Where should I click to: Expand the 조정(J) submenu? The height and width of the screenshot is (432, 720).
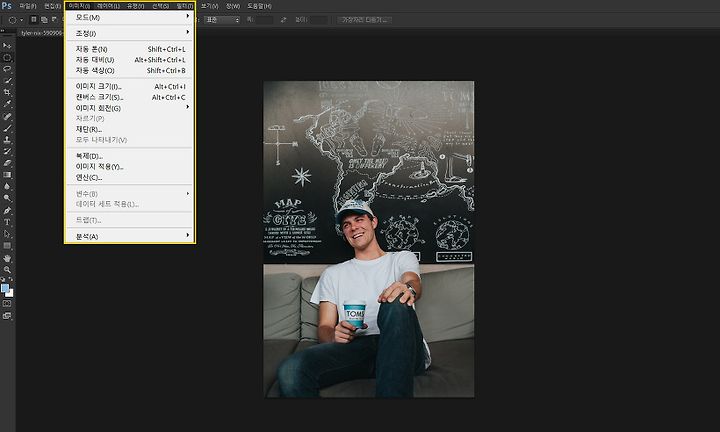pyautogui.click(x=130, y=33)
